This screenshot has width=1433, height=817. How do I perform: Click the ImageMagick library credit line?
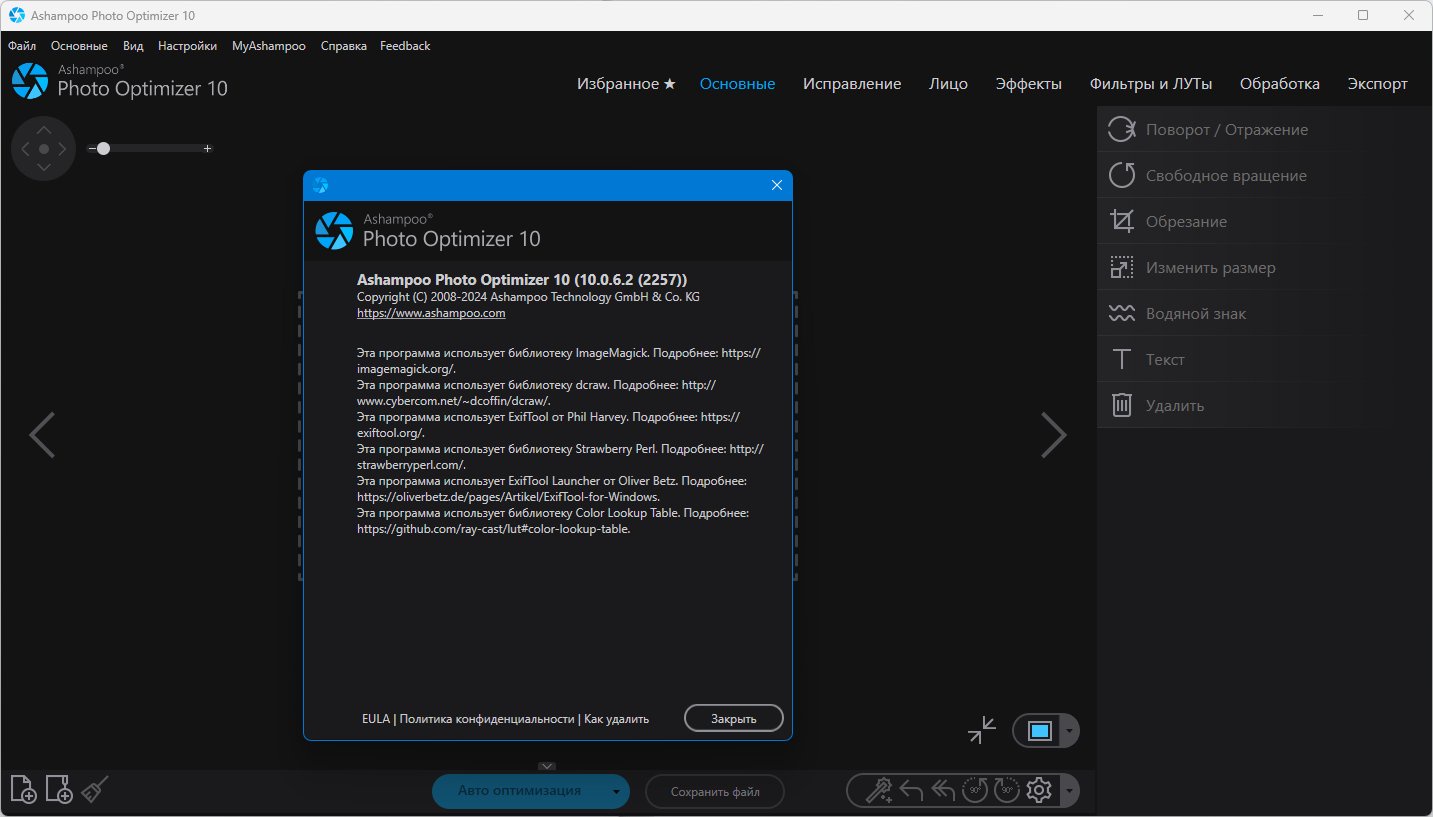coord(559,361)
